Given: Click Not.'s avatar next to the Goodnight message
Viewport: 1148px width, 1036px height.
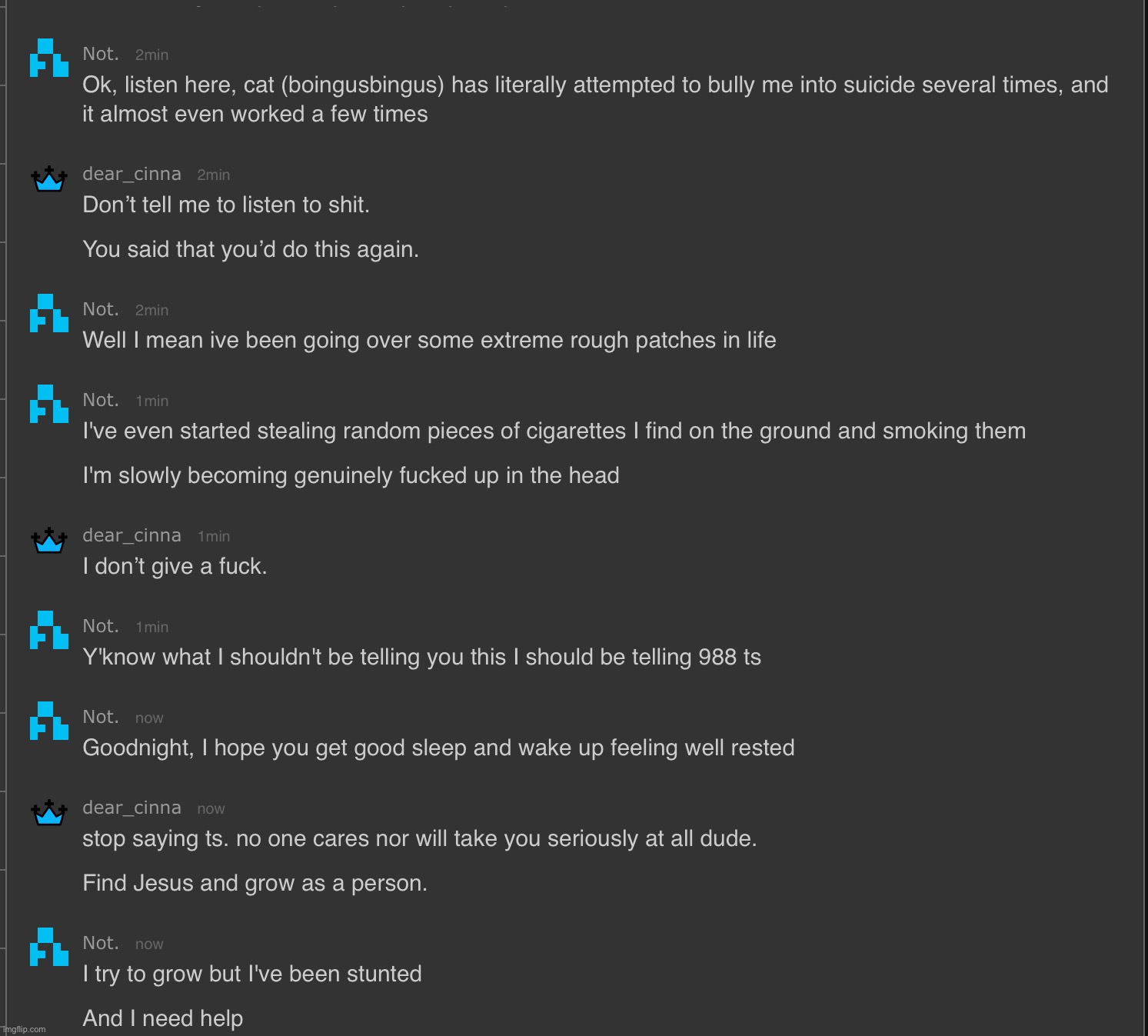Looking at the screenshot, I should point(49,721).
